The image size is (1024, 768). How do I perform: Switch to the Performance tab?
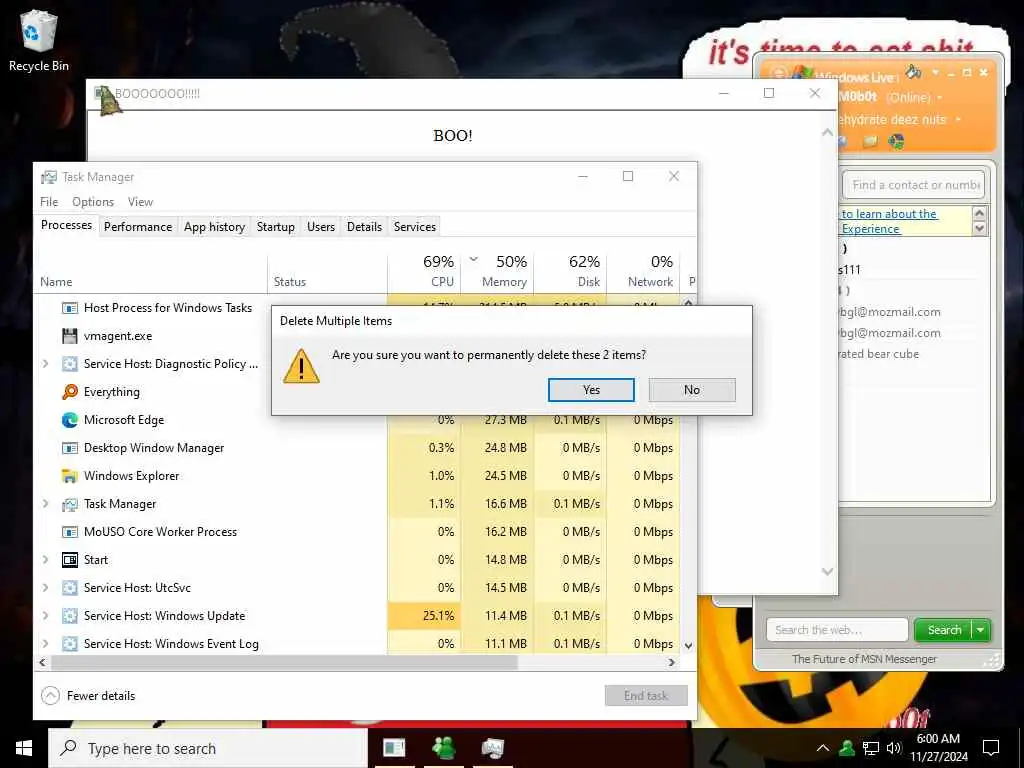(x=138, y=227)
